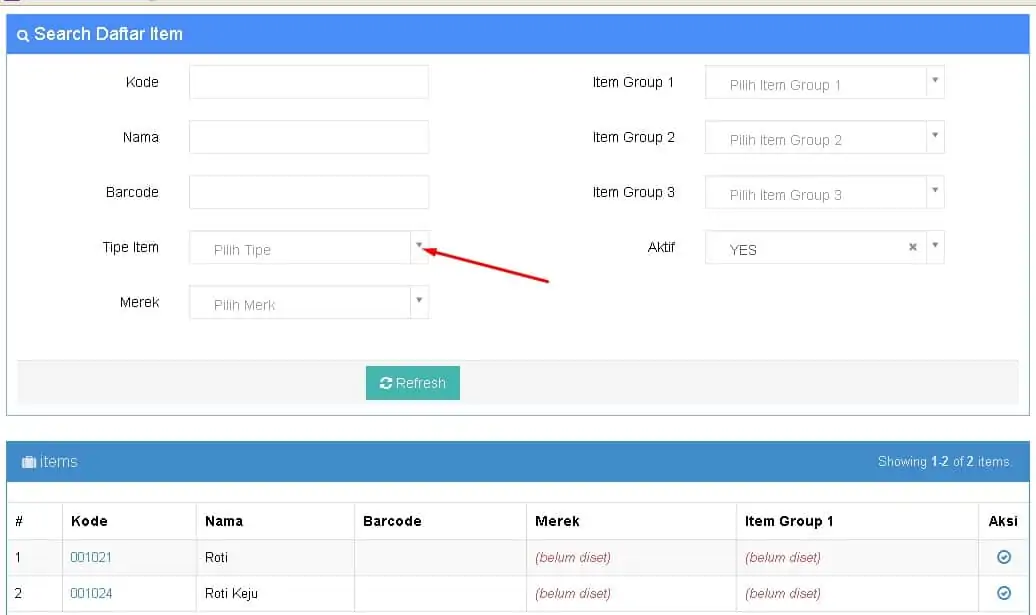
Task: Focus the Kode text field
Action: coord(308,82)
